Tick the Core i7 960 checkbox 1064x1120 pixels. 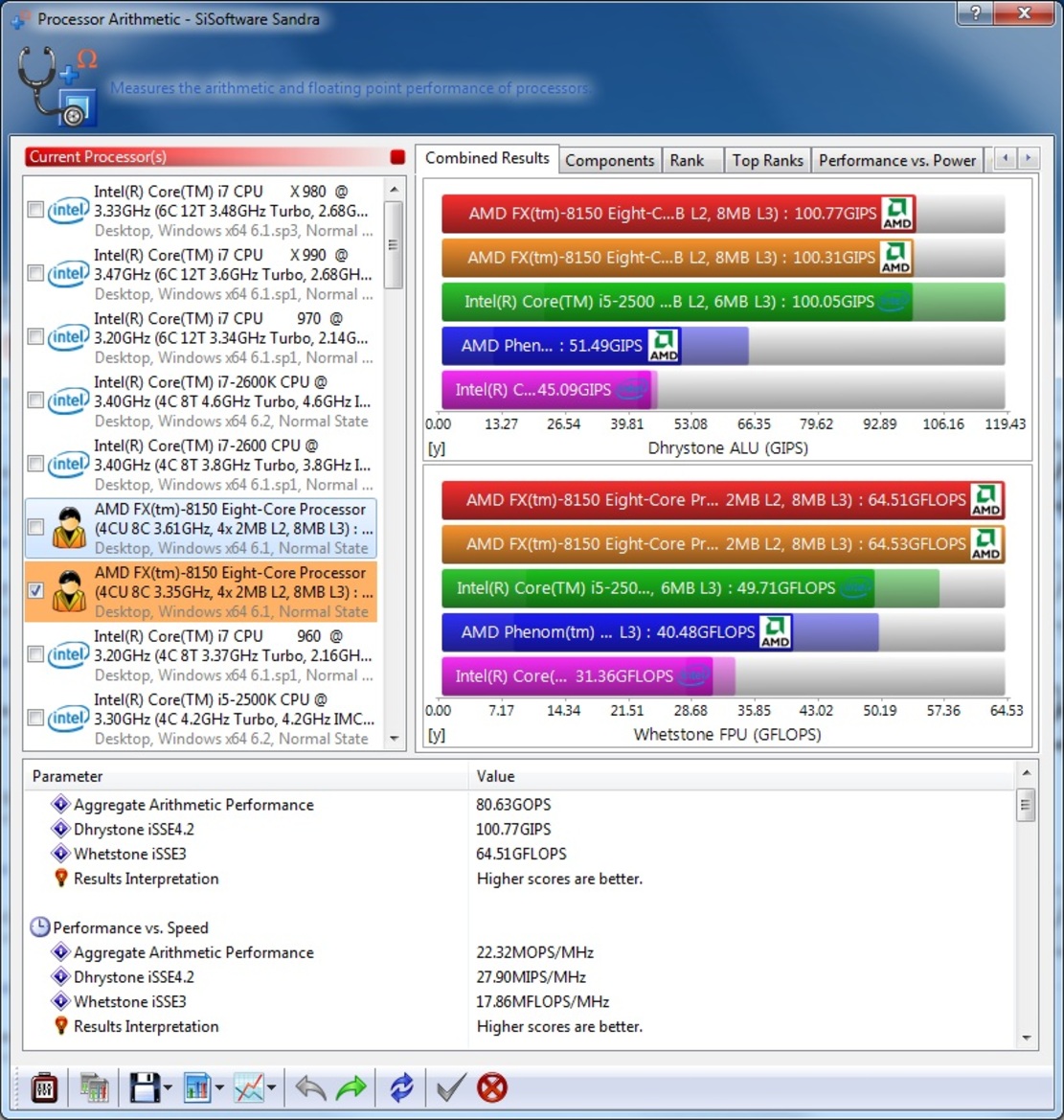tap(35, 655)
